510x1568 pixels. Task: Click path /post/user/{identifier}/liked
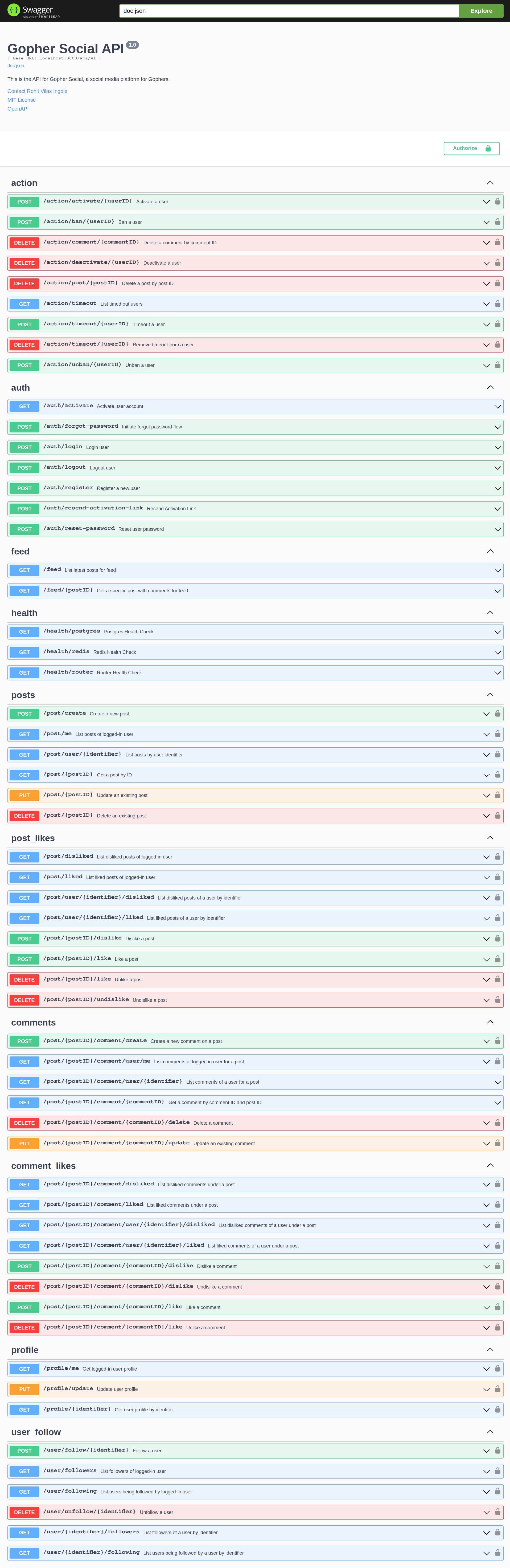coord(93,917)
